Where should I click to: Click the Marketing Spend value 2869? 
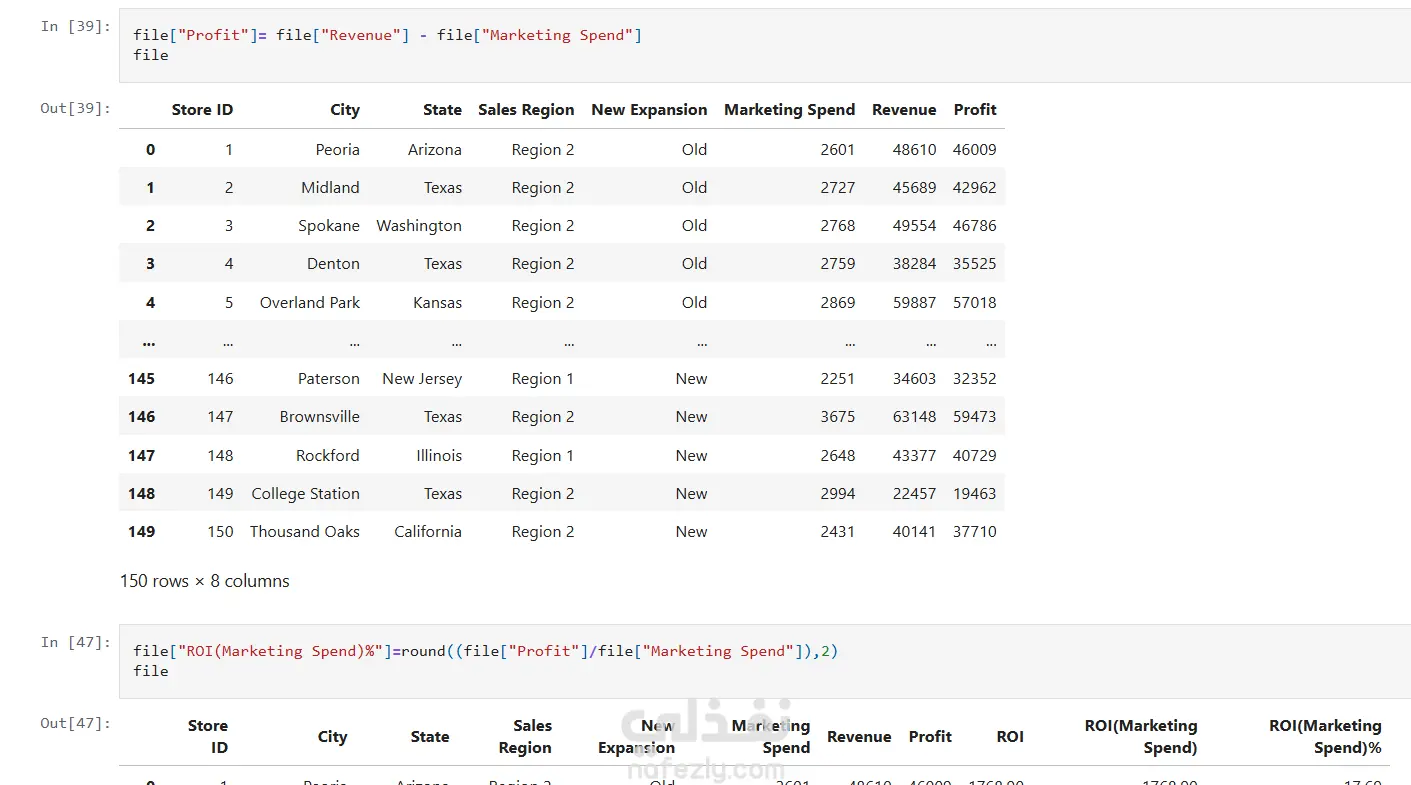point(838,303)
